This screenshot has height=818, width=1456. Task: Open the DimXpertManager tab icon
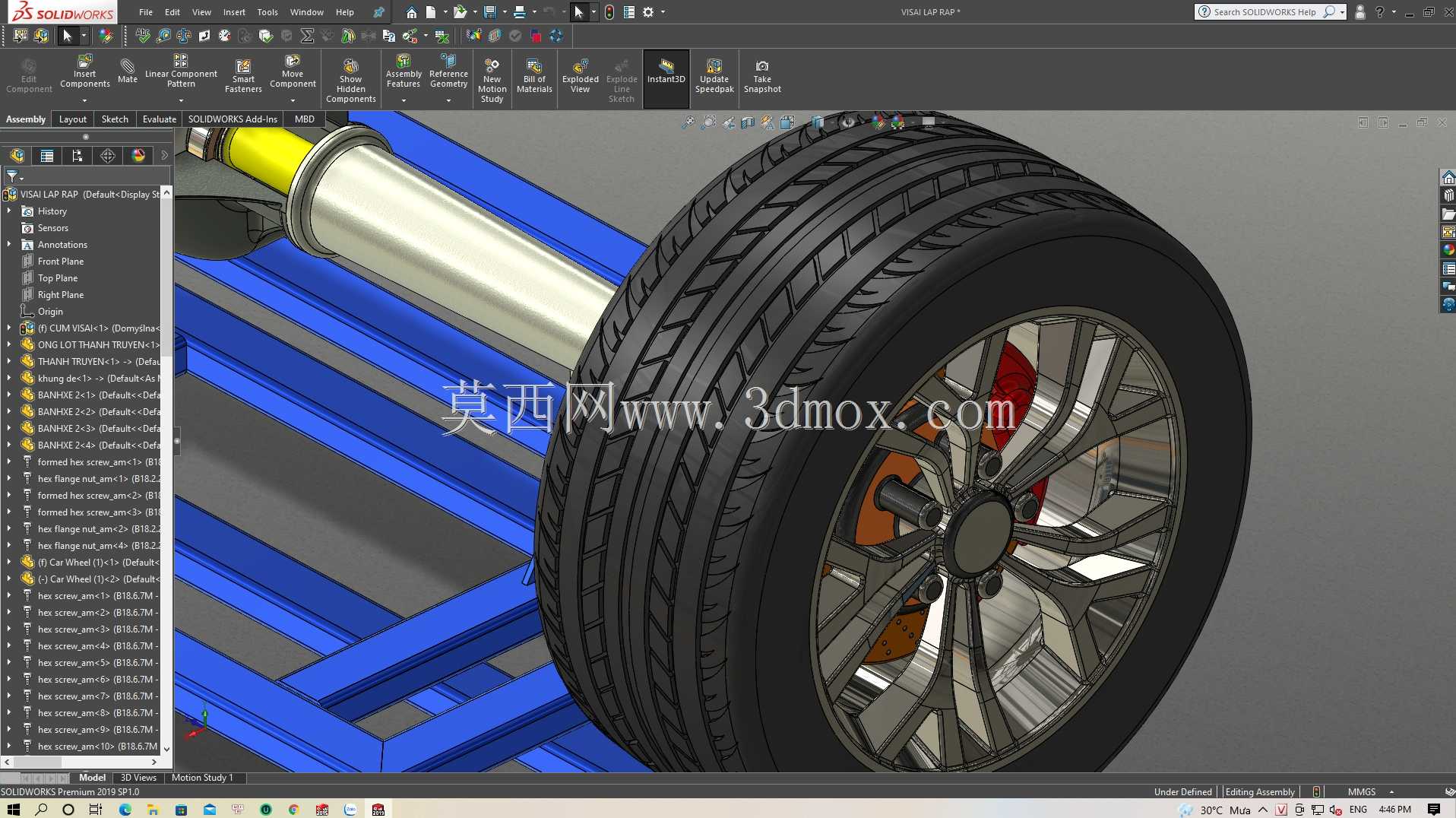pos(108,156)
